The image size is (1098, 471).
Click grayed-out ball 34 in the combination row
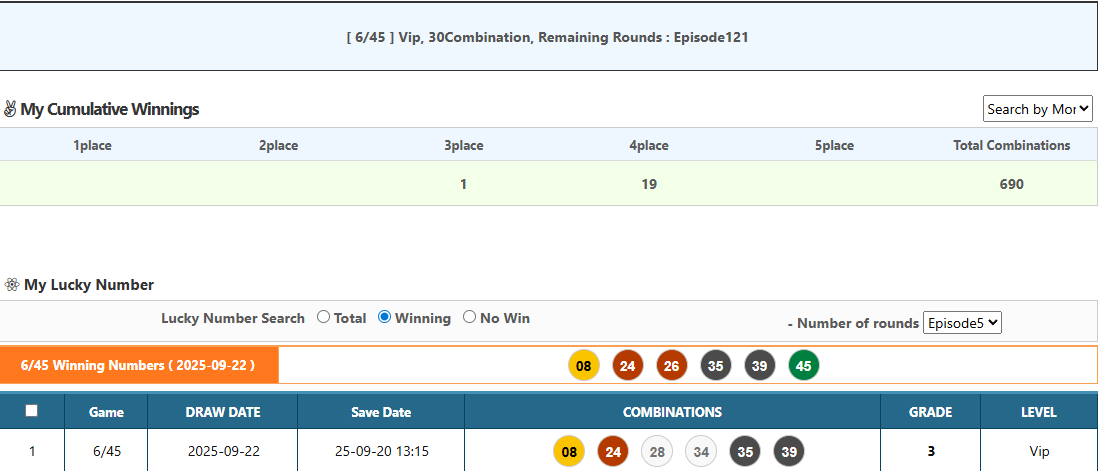701,452
